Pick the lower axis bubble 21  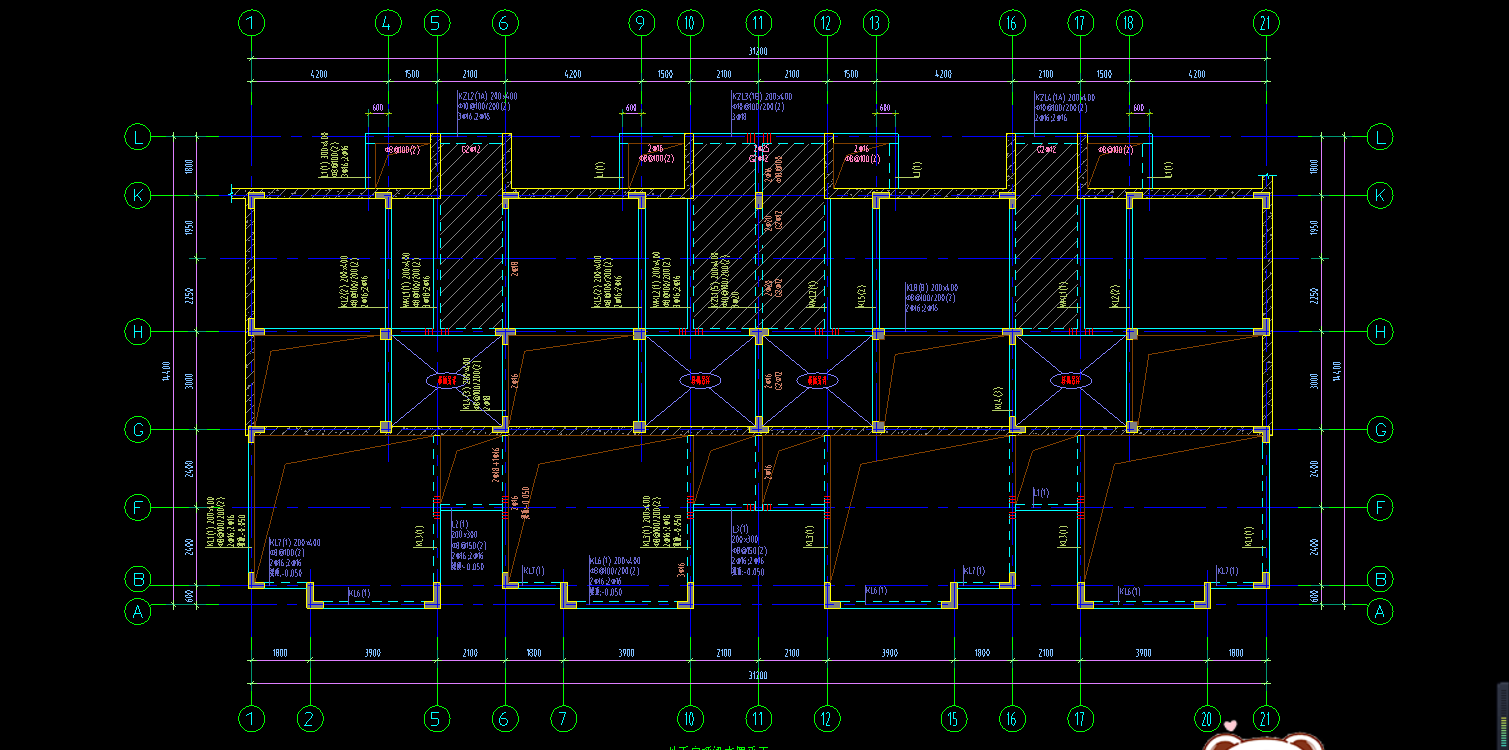pos(1268,717)
